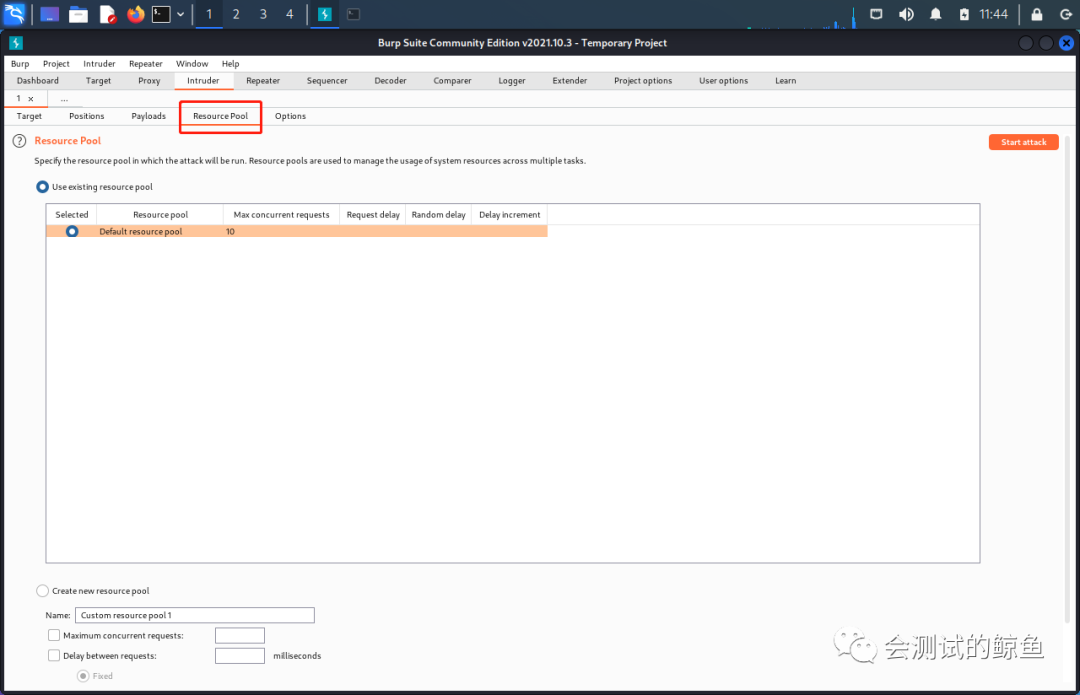Image resolution: width=1080 pixels, height=695 pixels.
Task: Open the notifications bell icon
Action: (x=935, y=14)
